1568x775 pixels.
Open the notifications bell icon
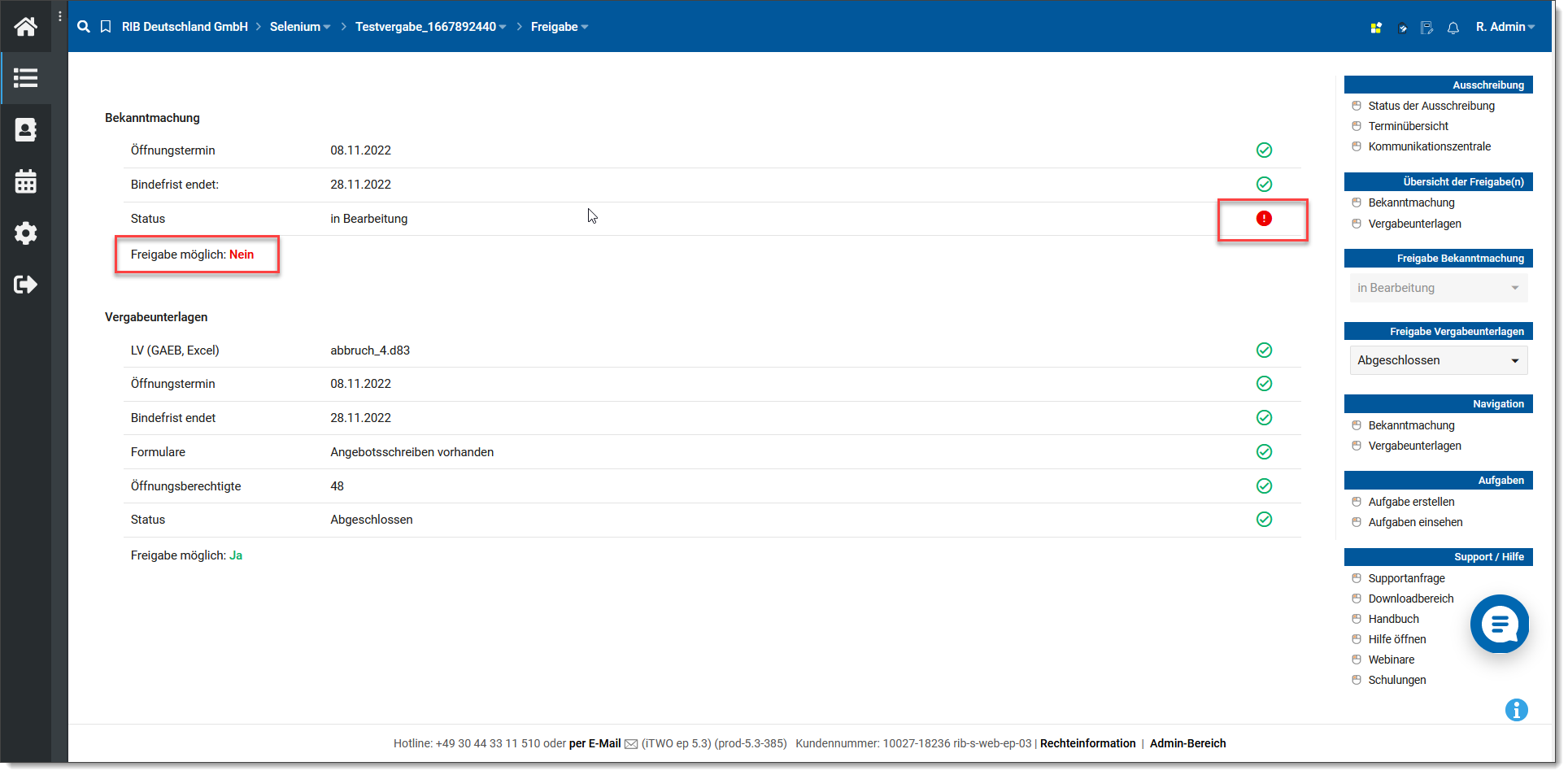tap(1453, 28)
